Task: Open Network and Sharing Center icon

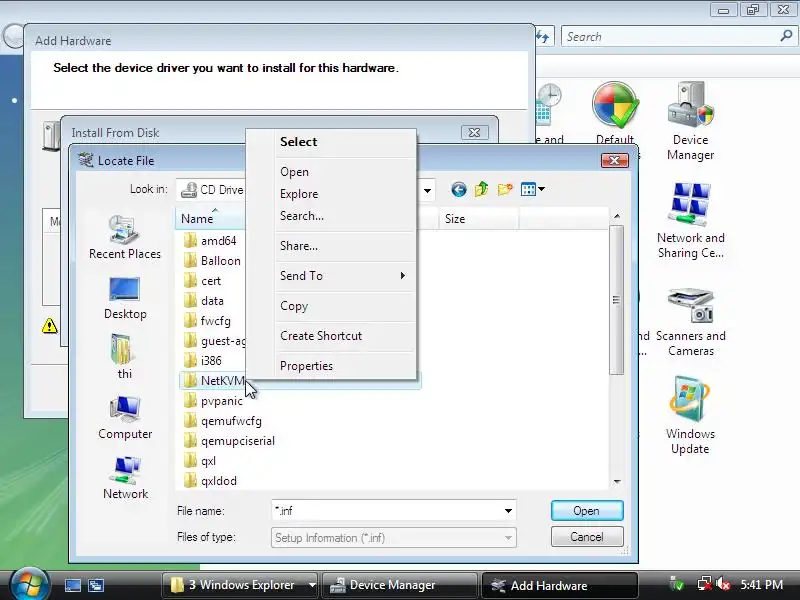Action: tap(690, 220)
